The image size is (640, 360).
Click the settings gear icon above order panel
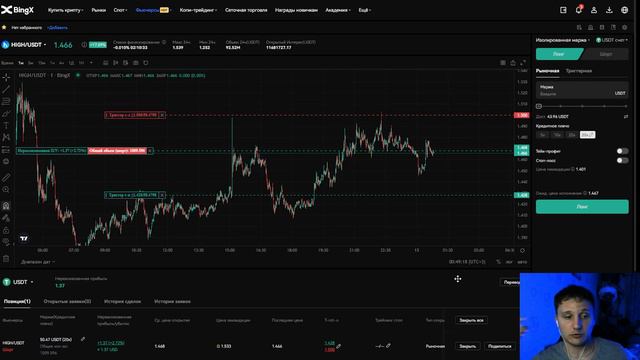(x=624, y=27)
